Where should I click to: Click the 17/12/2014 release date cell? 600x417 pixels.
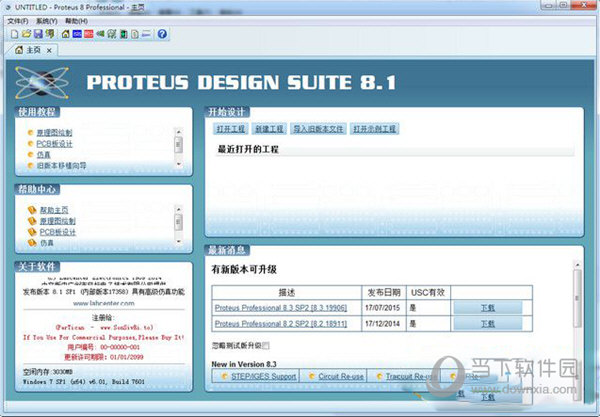pyautogui.click(x=382, y=324)
